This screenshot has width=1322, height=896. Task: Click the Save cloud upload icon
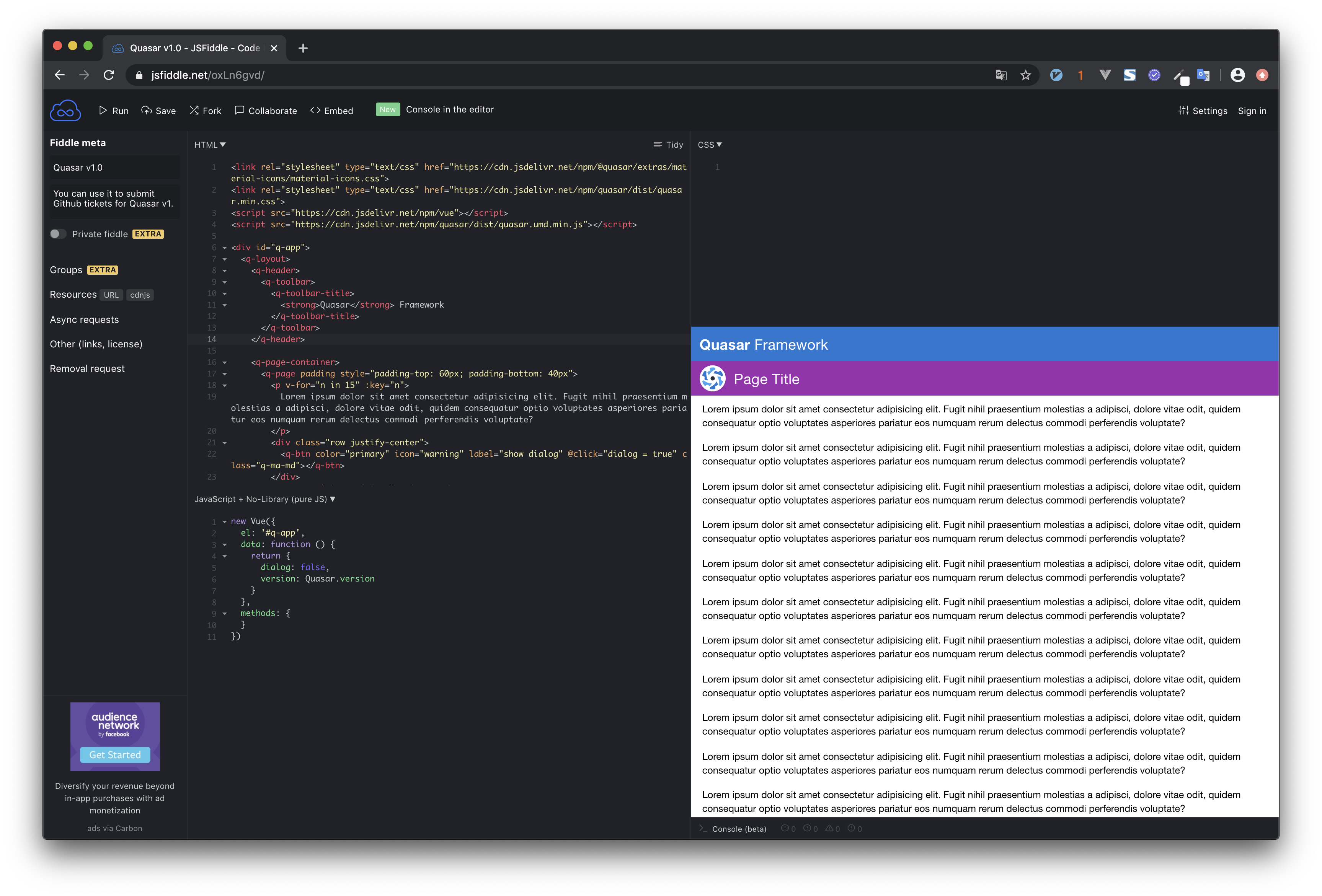click(x=147, y=110)
